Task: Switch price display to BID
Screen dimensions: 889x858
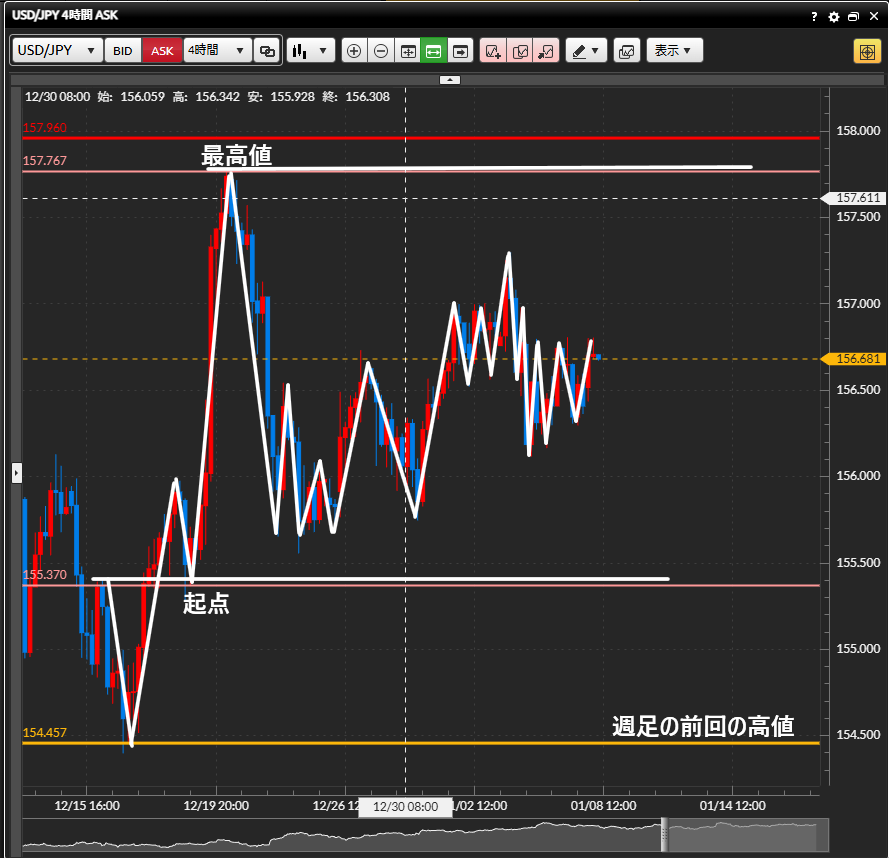Action: click(x=122, y=51)
